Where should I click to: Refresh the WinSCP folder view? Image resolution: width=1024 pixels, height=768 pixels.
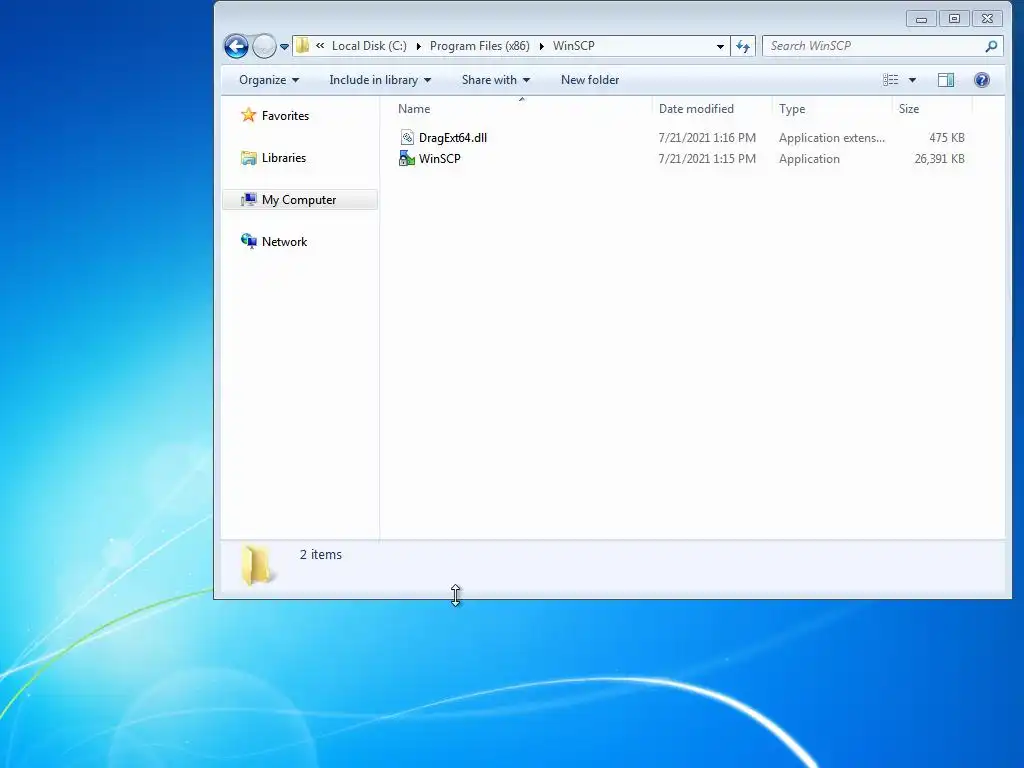(743, 46)
